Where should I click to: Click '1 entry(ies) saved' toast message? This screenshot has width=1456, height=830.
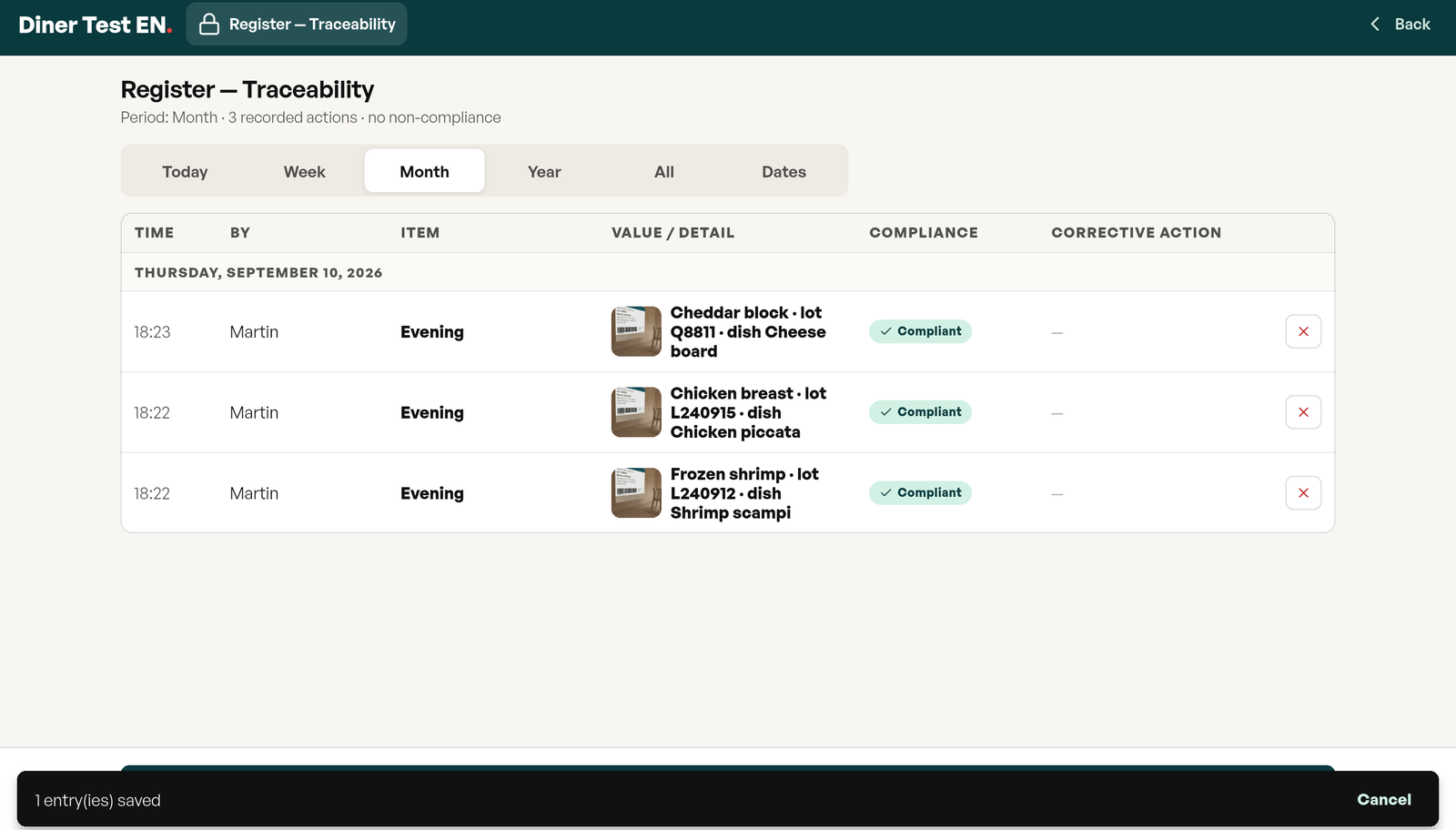98,801
